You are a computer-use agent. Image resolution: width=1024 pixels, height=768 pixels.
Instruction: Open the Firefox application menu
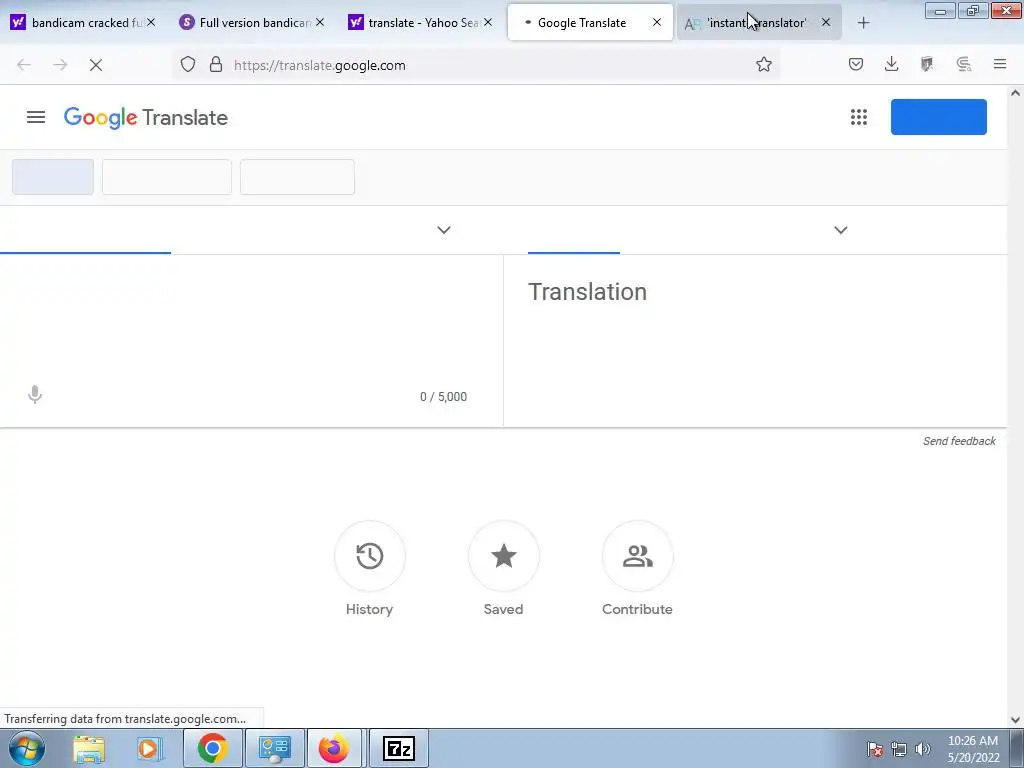pos(1000,64)
